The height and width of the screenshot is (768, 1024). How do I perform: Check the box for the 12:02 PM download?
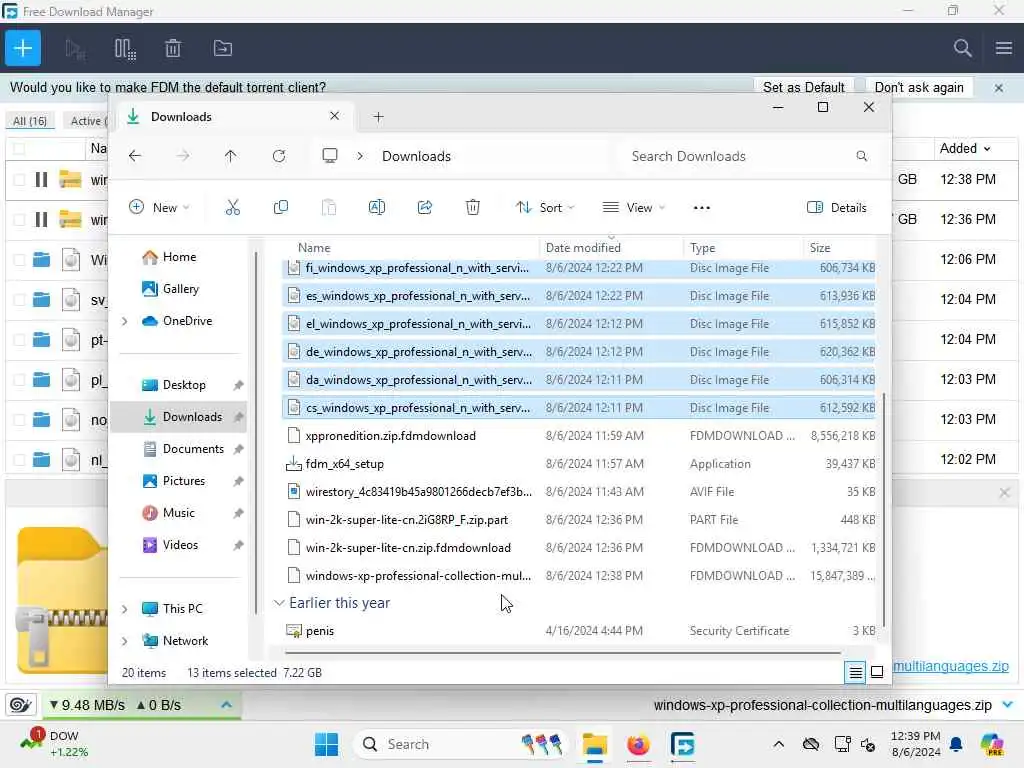[19, 459]
